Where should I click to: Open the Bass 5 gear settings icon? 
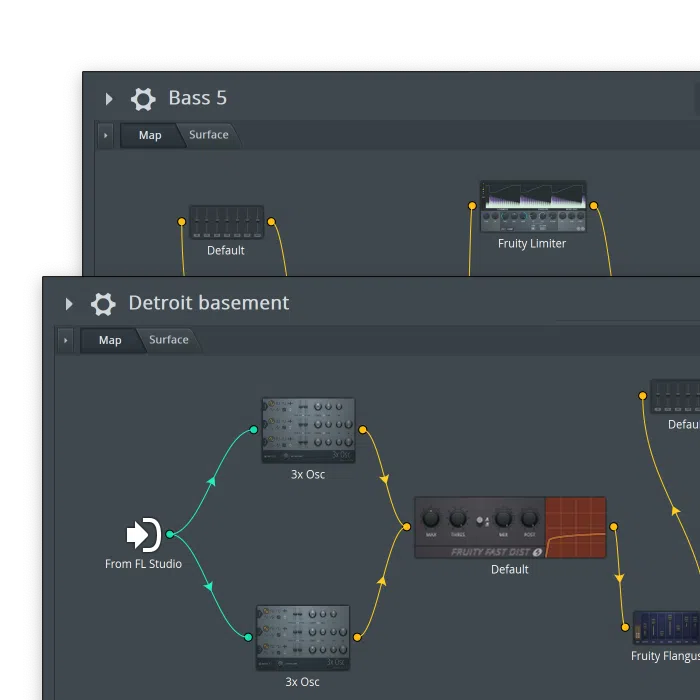coord(143,99)
